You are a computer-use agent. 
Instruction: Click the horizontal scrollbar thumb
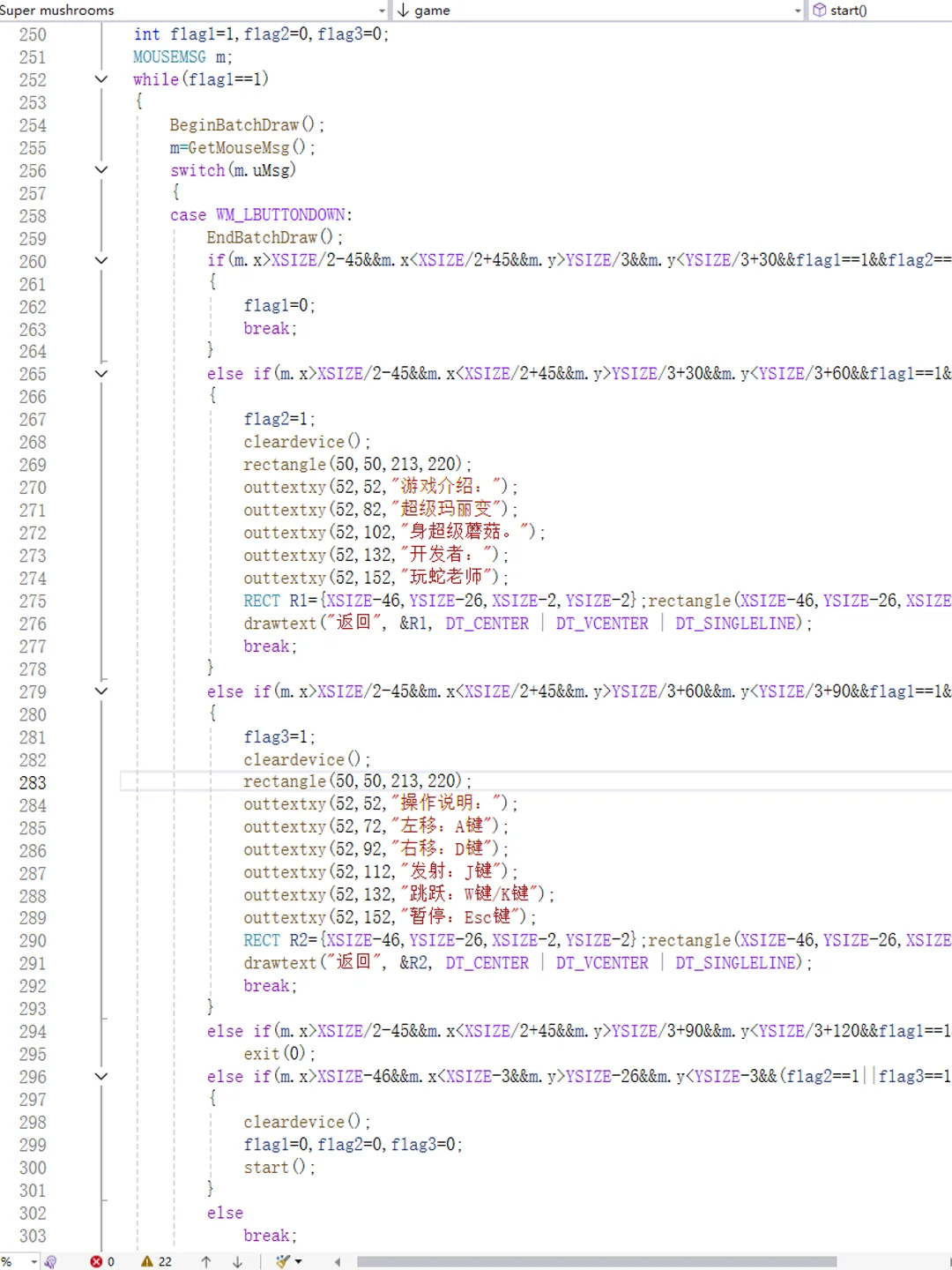[x=597, y=1262]
